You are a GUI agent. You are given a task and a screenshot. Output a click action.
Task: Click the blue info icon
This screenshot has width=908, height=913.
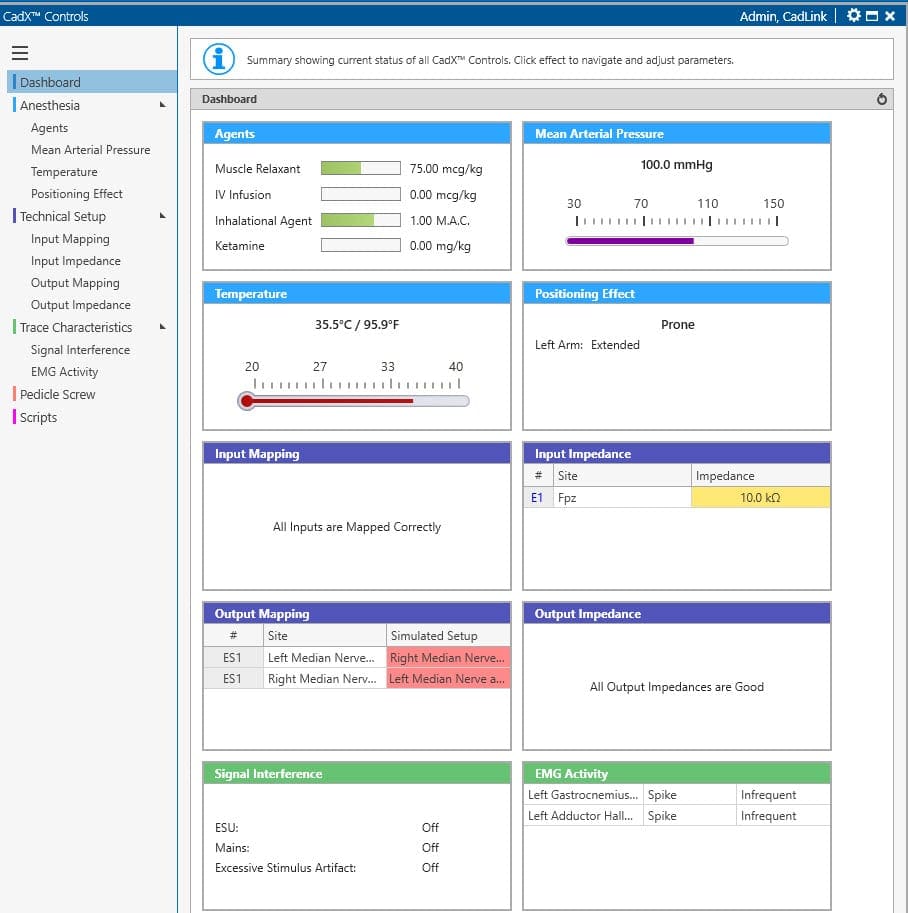pos(219,59)
